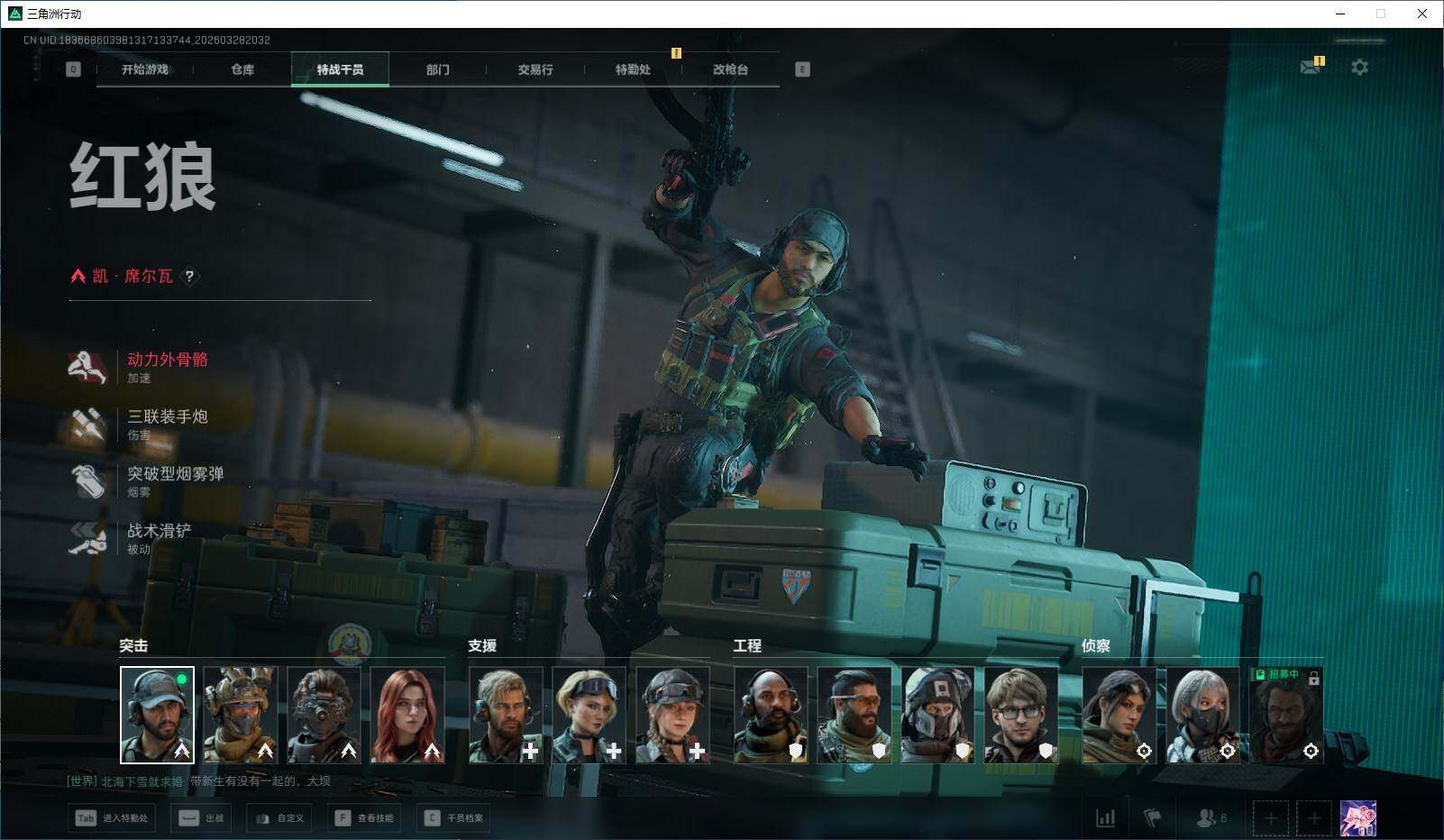Click the second empty teammate invite slot

coord(1313,818)
